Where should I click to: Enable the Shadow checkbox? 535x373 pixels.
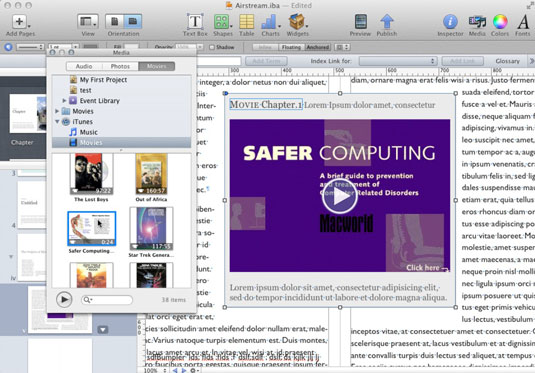[212, 47]
